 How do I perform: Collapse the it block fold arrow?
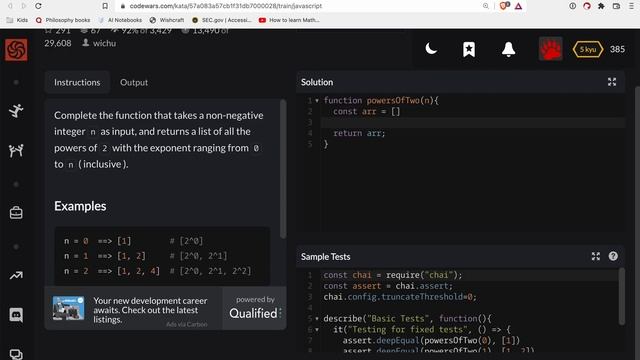tap(317, 329)
